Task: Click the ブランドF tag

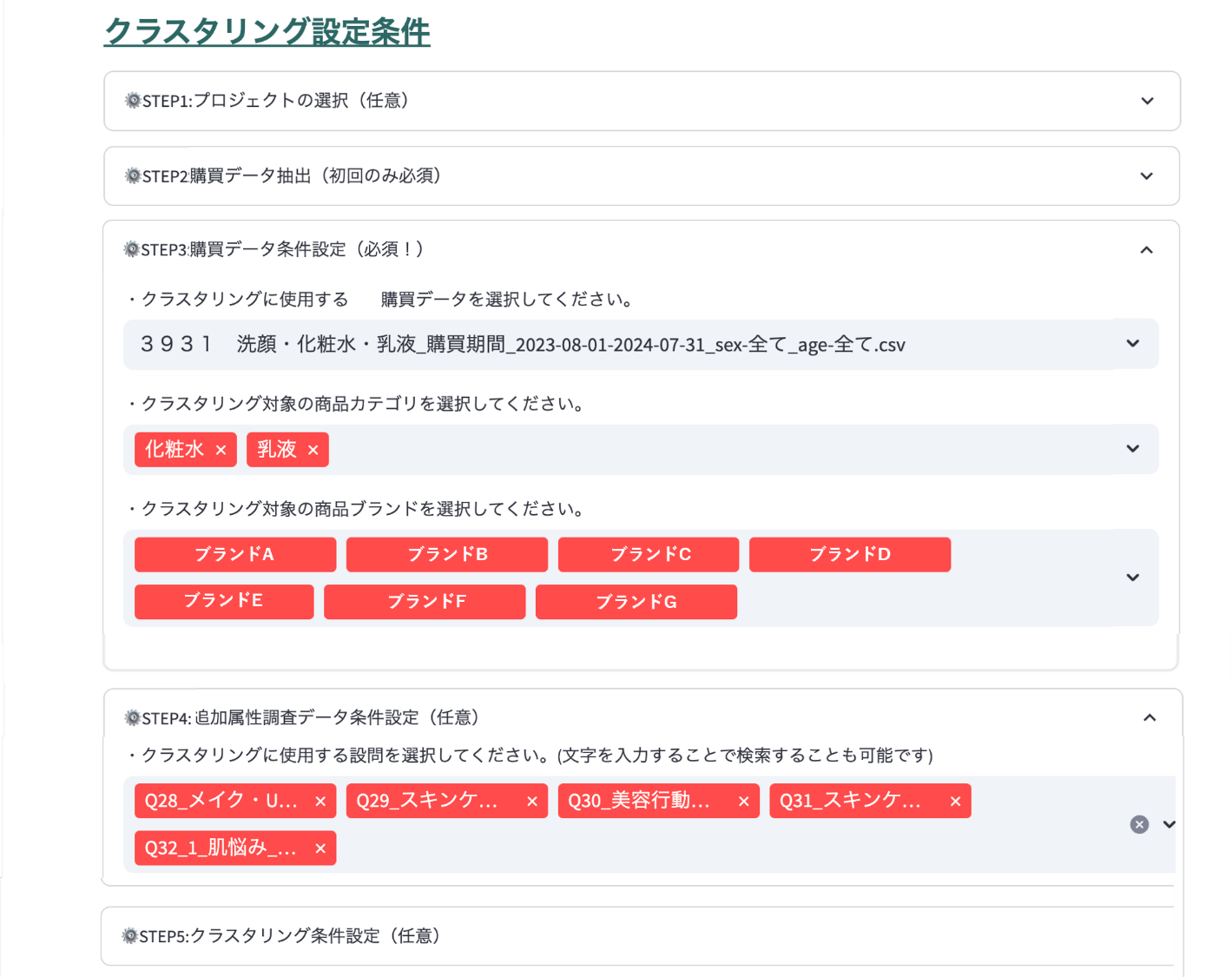Action: click(x=425, y=602)
